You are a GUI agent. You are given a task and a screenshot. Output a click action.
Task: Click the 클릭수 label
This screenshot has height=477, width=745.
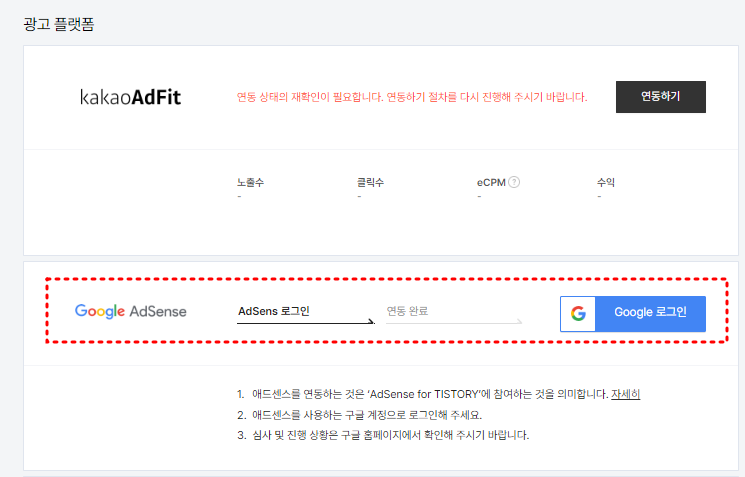click(371, 182)
